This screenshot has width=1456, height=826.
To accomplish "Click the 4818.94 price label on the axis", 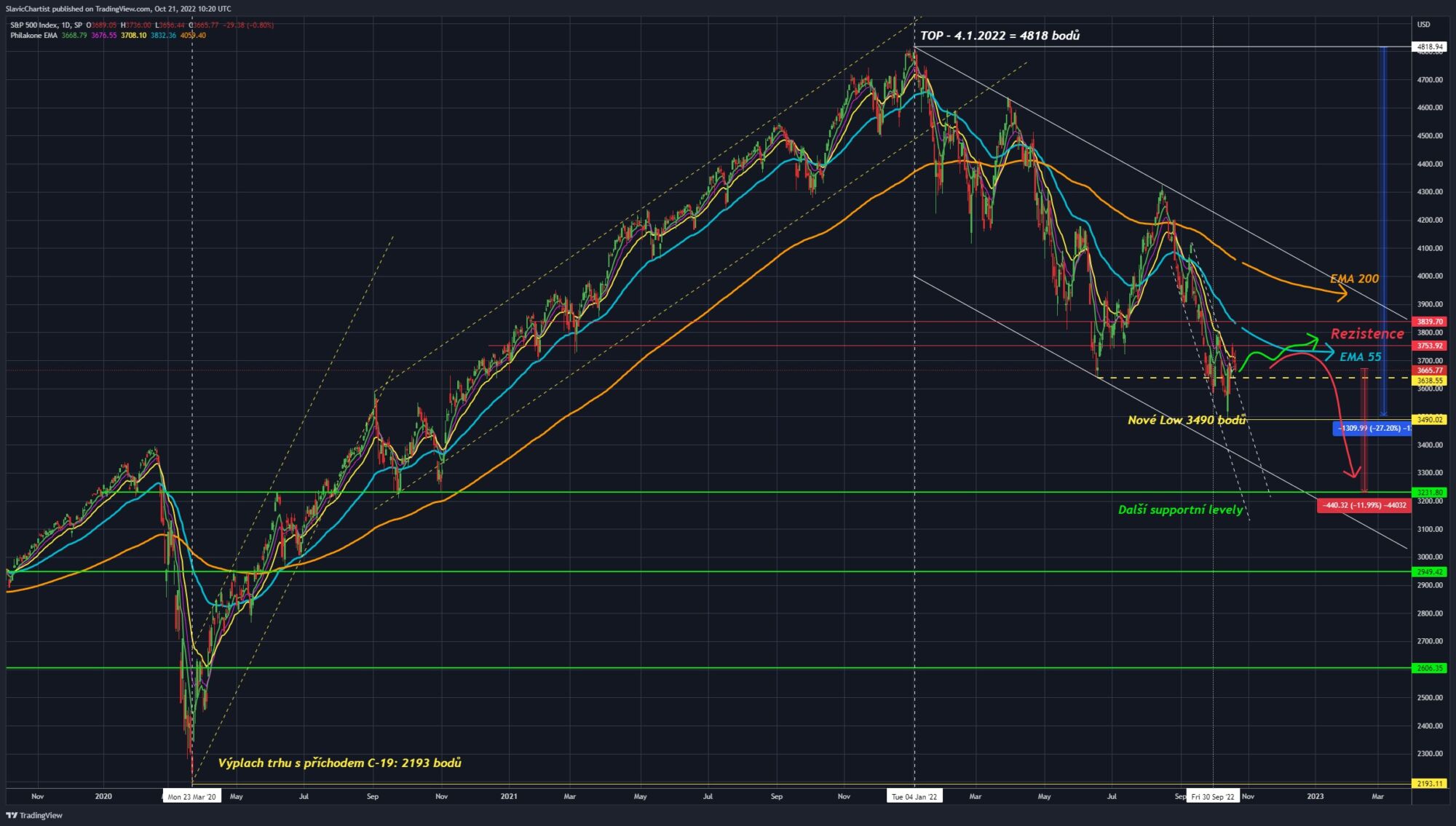I will (1430, 47).
